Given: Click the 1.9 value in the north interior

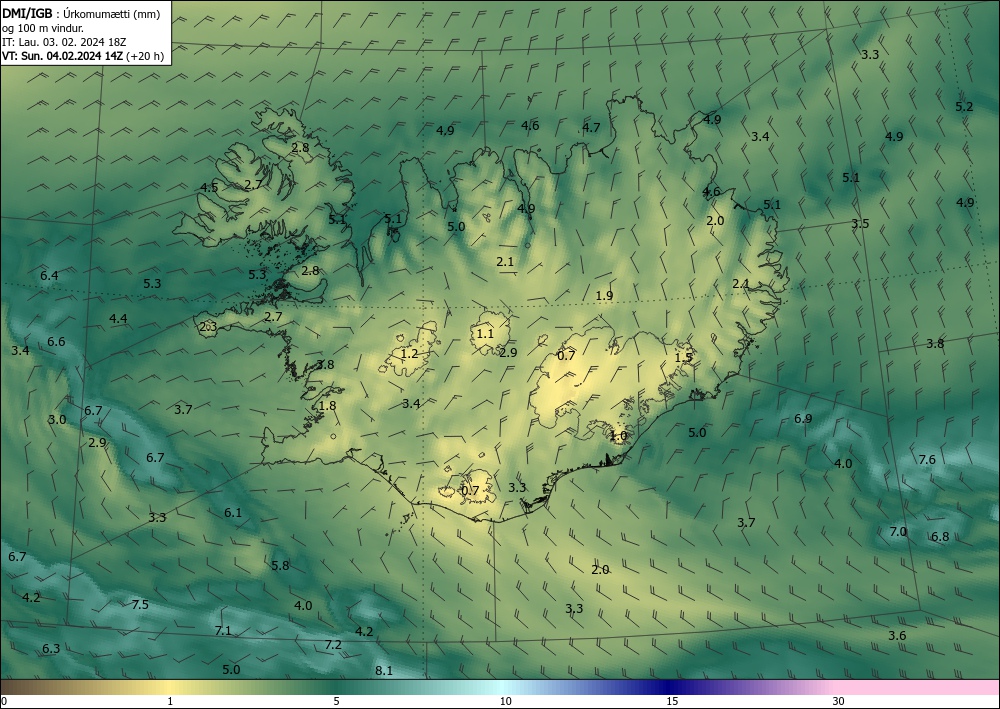Looking at the screenshot, I should (x=604, y=295).
